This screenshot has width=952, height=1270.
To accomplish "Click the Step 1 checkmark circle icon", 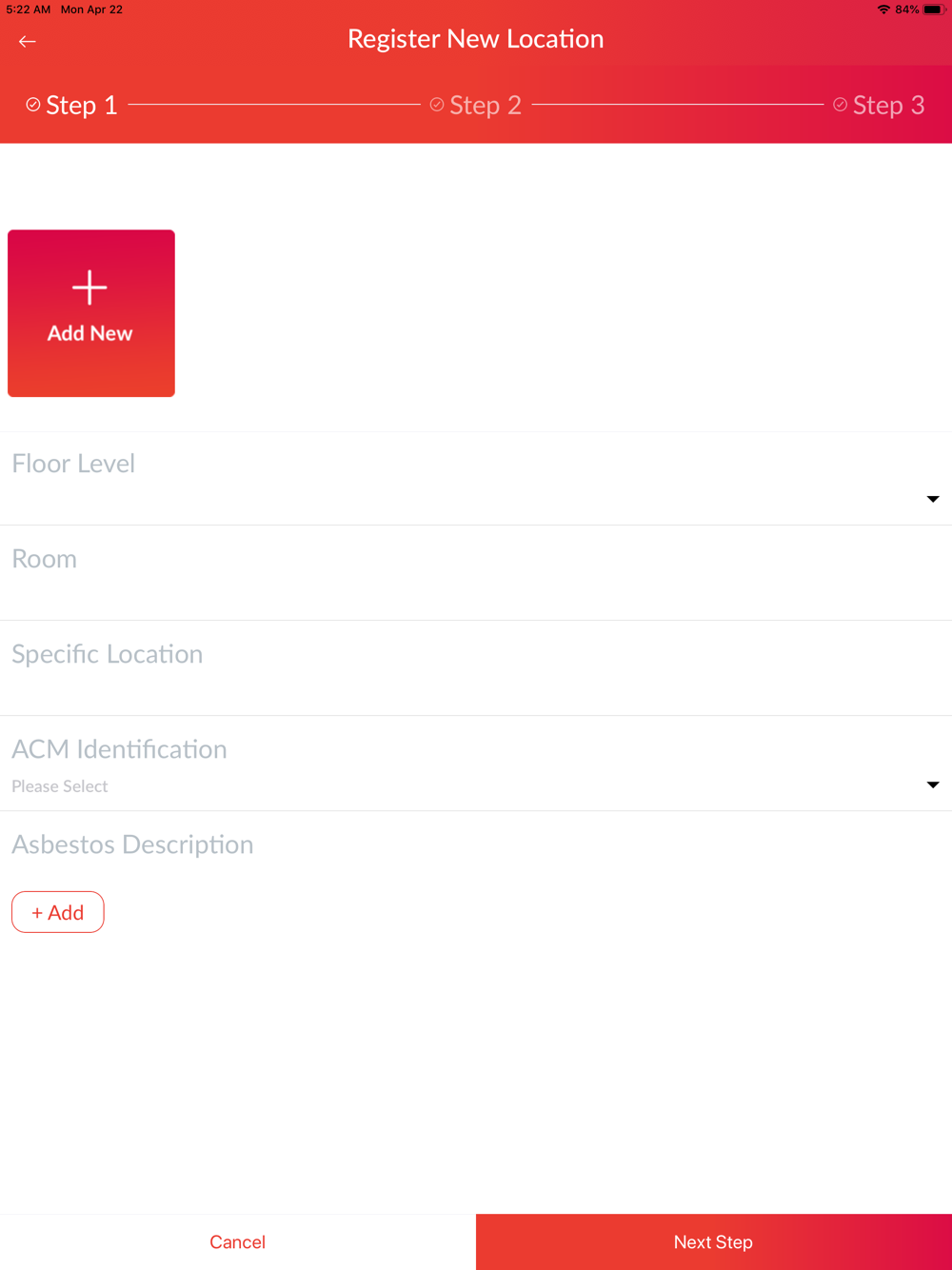I will (33, 105).
